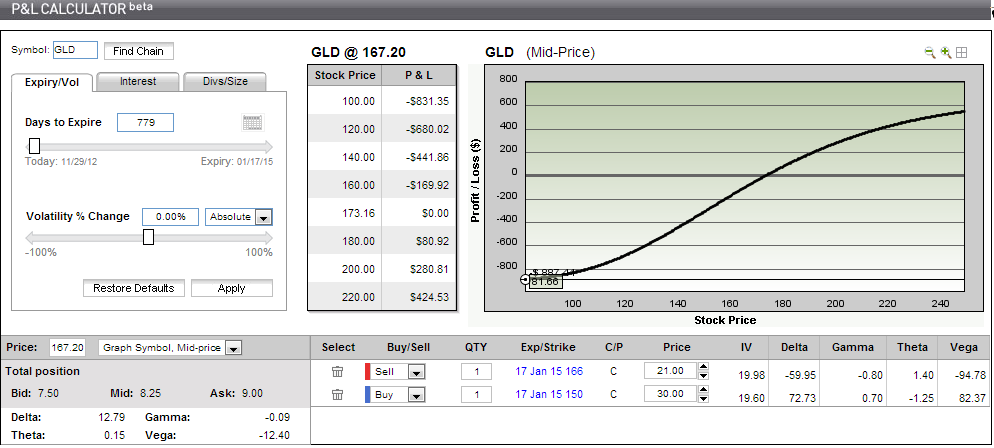
Task: Click the QTY field of the Buy row
Action: click(476, 395)
